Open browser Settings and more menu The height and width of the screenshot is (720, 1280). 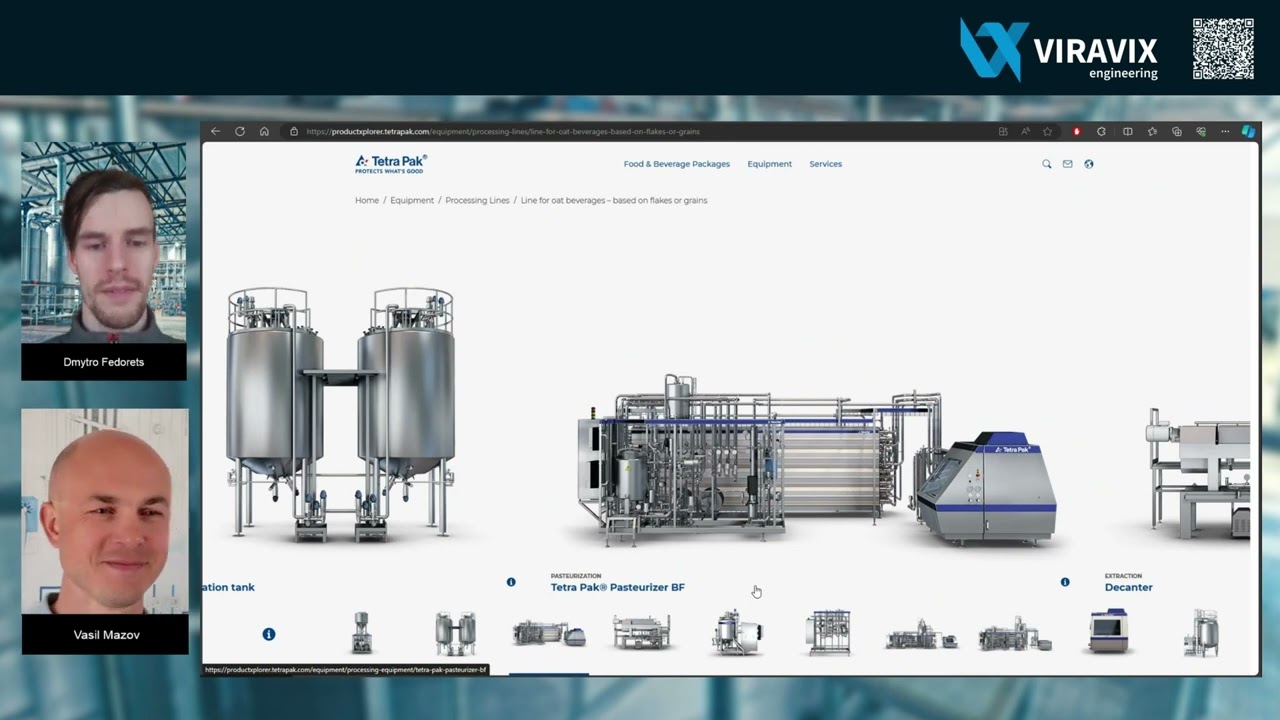1225,131
